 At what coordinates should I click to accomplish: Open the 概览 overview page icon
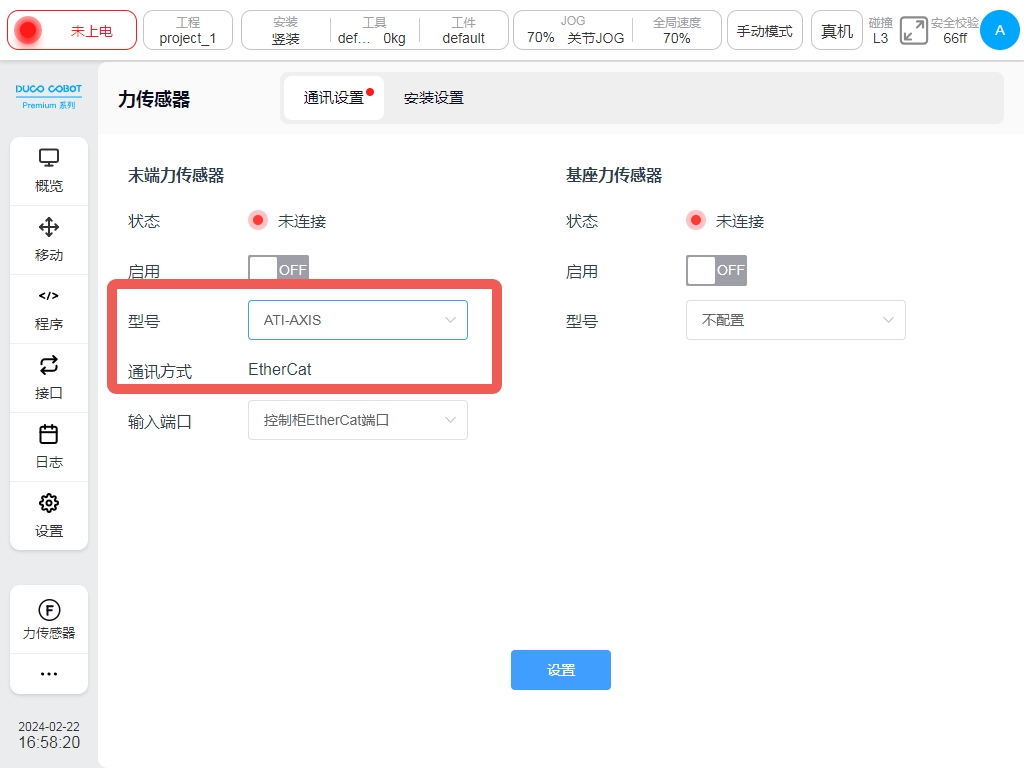pyautogui.click(x=49, y=158)
